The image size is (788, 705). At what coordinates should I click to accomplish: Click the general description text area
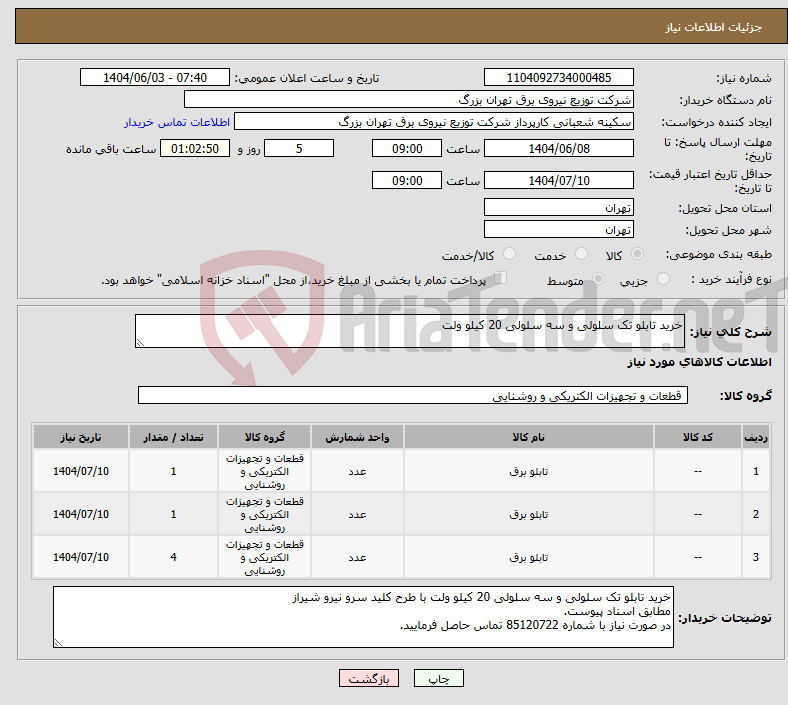tap(410, 331)
